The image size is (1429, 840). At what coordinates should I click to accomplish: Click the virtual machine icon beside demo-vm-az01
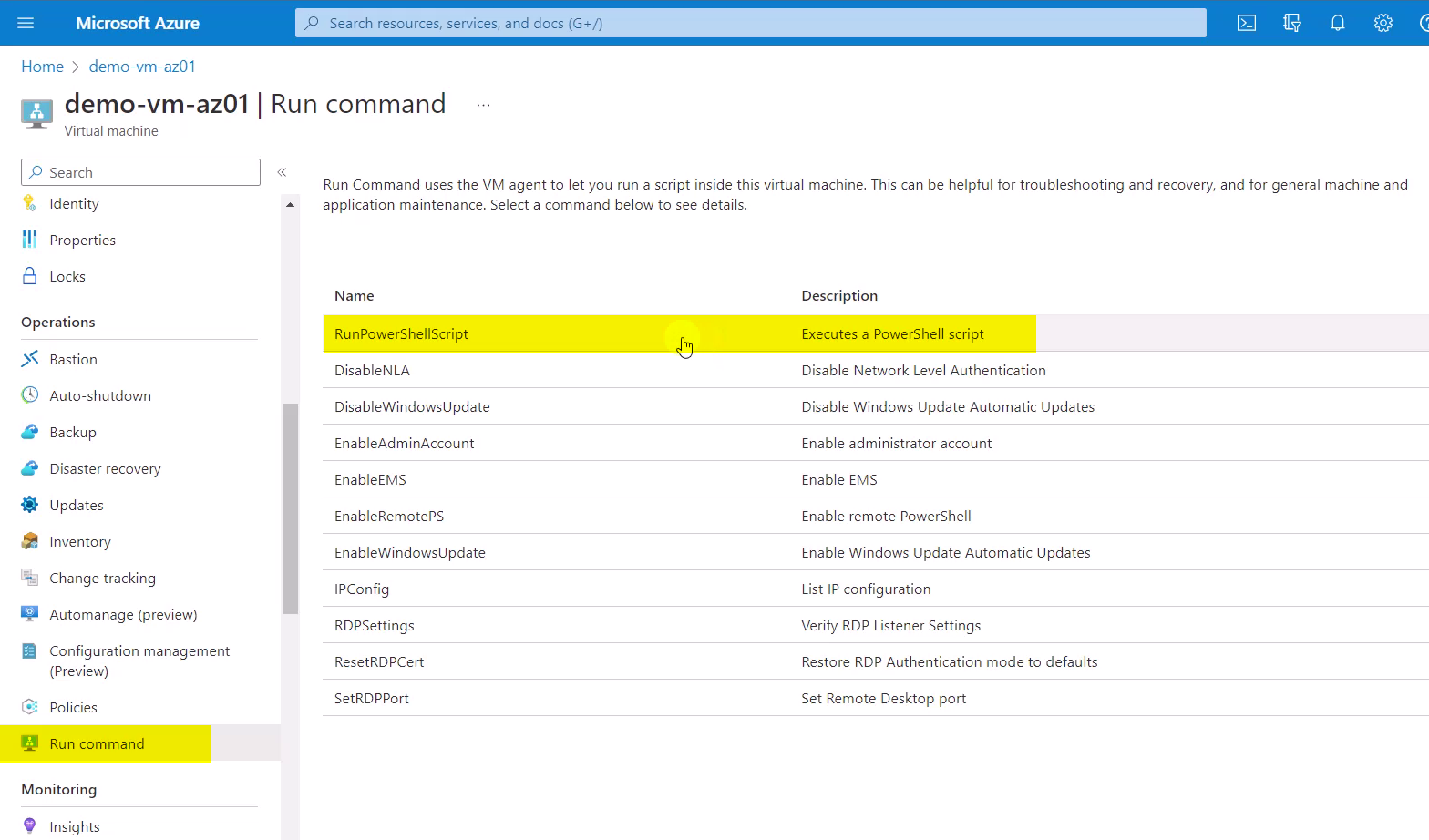pyautogui.click(x=36, y=115)
